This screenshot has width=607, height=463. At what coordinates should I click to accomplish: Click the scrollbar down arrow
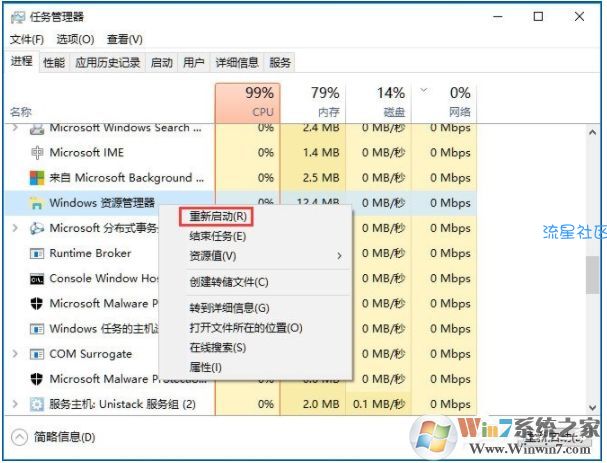pos(593,408)
